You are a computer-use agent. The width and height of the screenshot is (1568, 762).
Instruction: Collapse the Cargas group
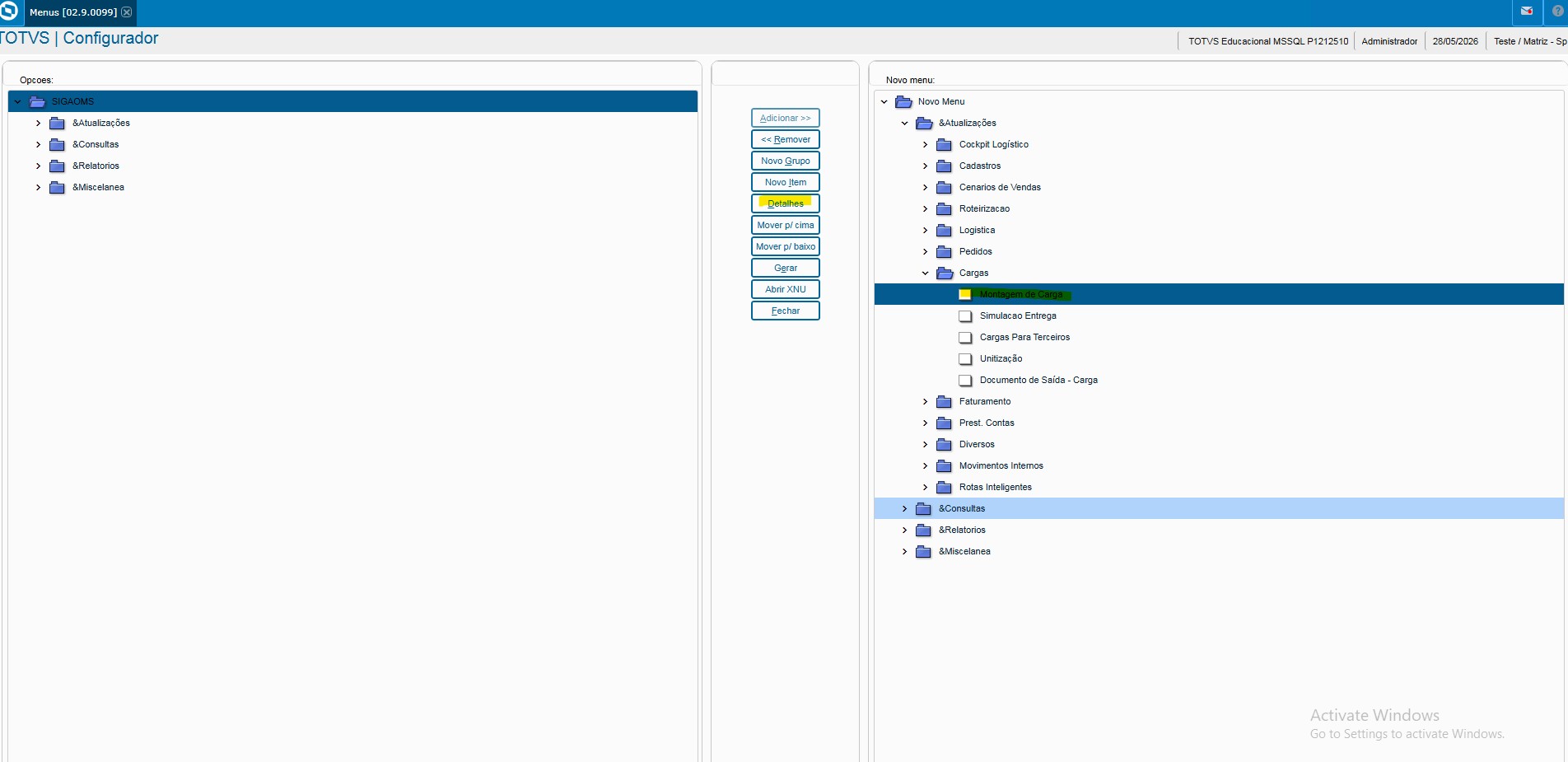click(925, 273)
